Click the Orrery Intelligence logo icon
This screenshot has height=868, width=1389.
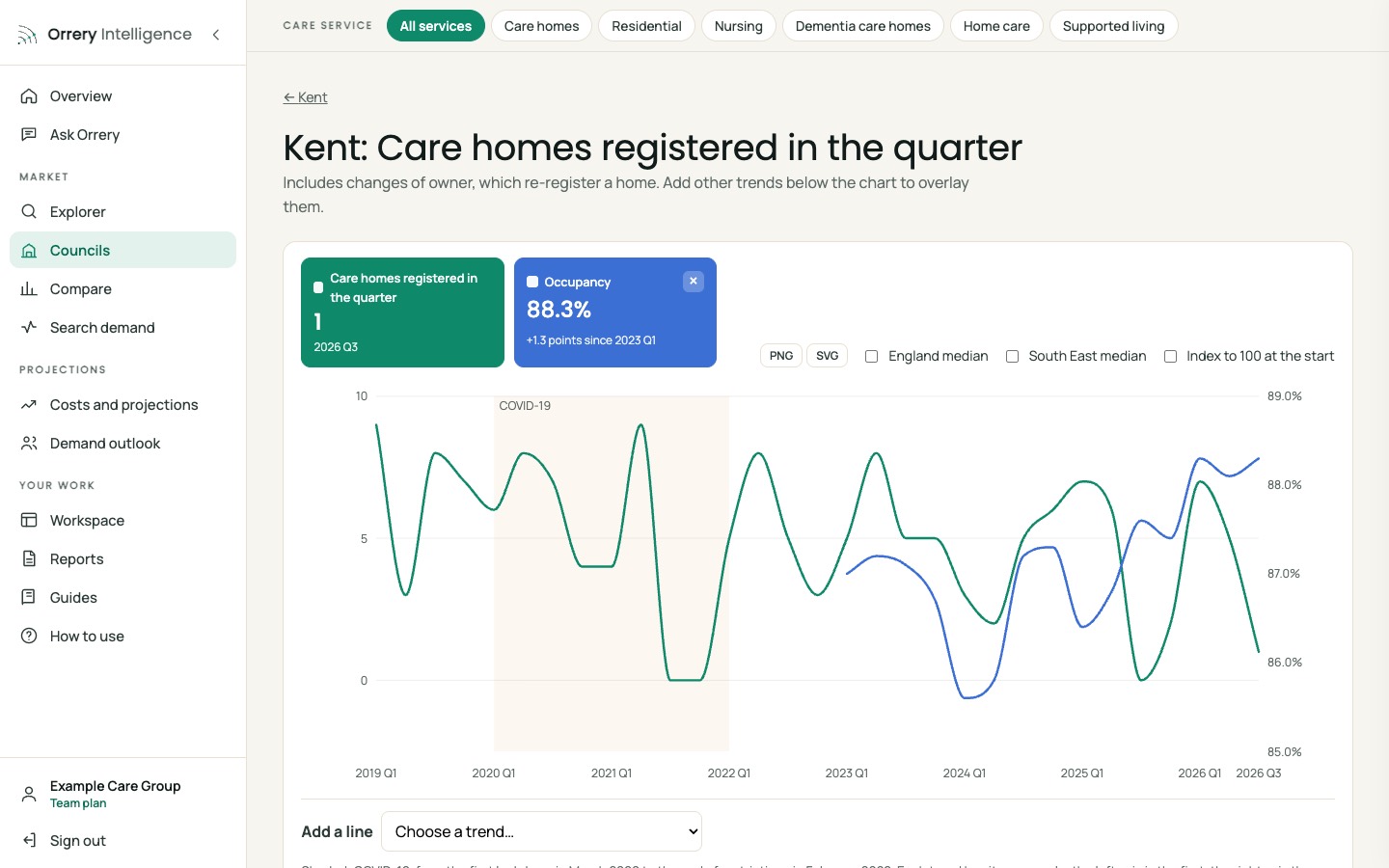[x=28, y=35]
